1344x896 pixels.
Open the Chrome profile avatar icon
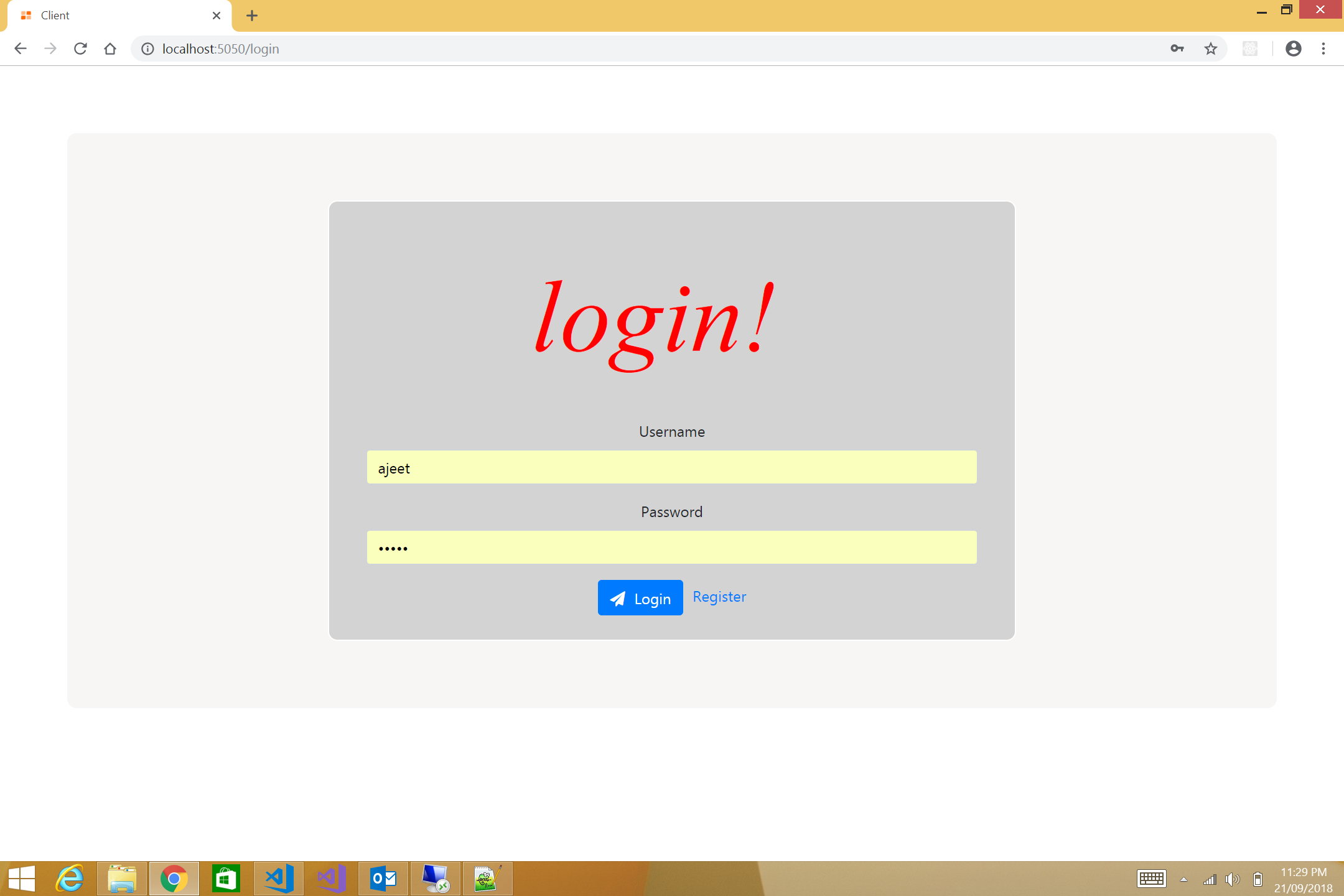click(x=1293, y=49)
